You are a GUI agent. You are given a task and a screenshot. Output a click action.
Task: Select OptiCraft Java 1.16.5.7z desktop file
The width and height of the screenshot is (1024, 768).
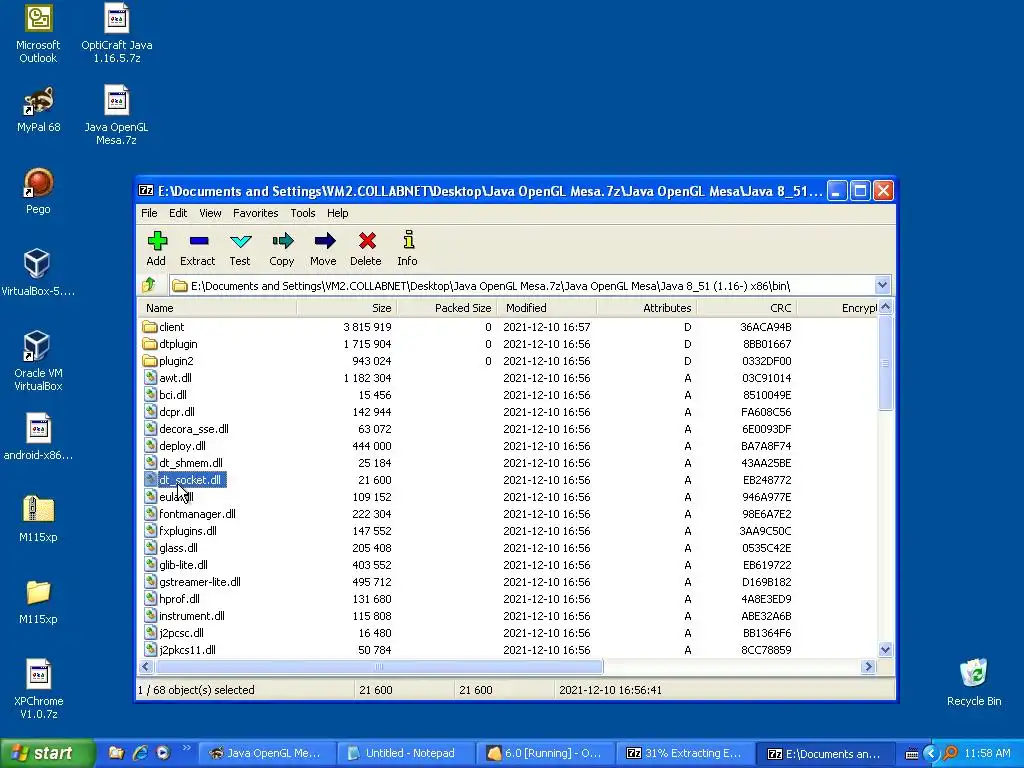coord(116,34)
